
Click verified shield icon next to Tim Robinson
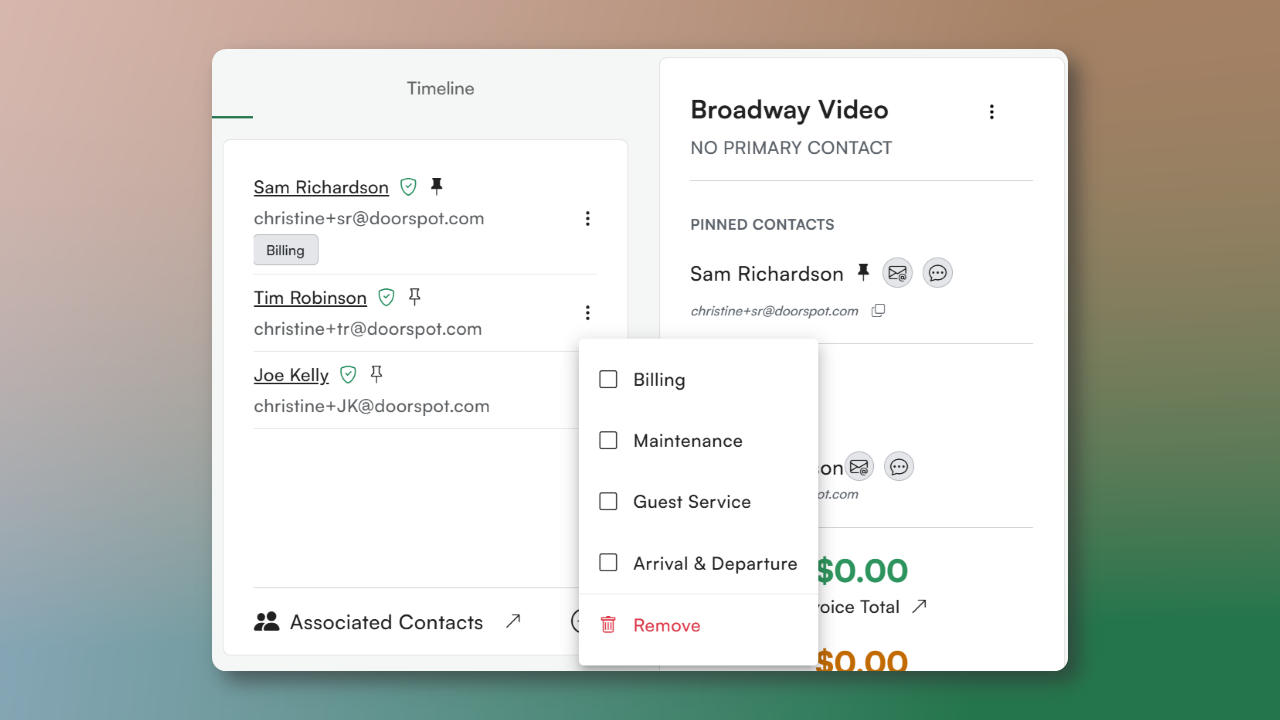(386, 297)
